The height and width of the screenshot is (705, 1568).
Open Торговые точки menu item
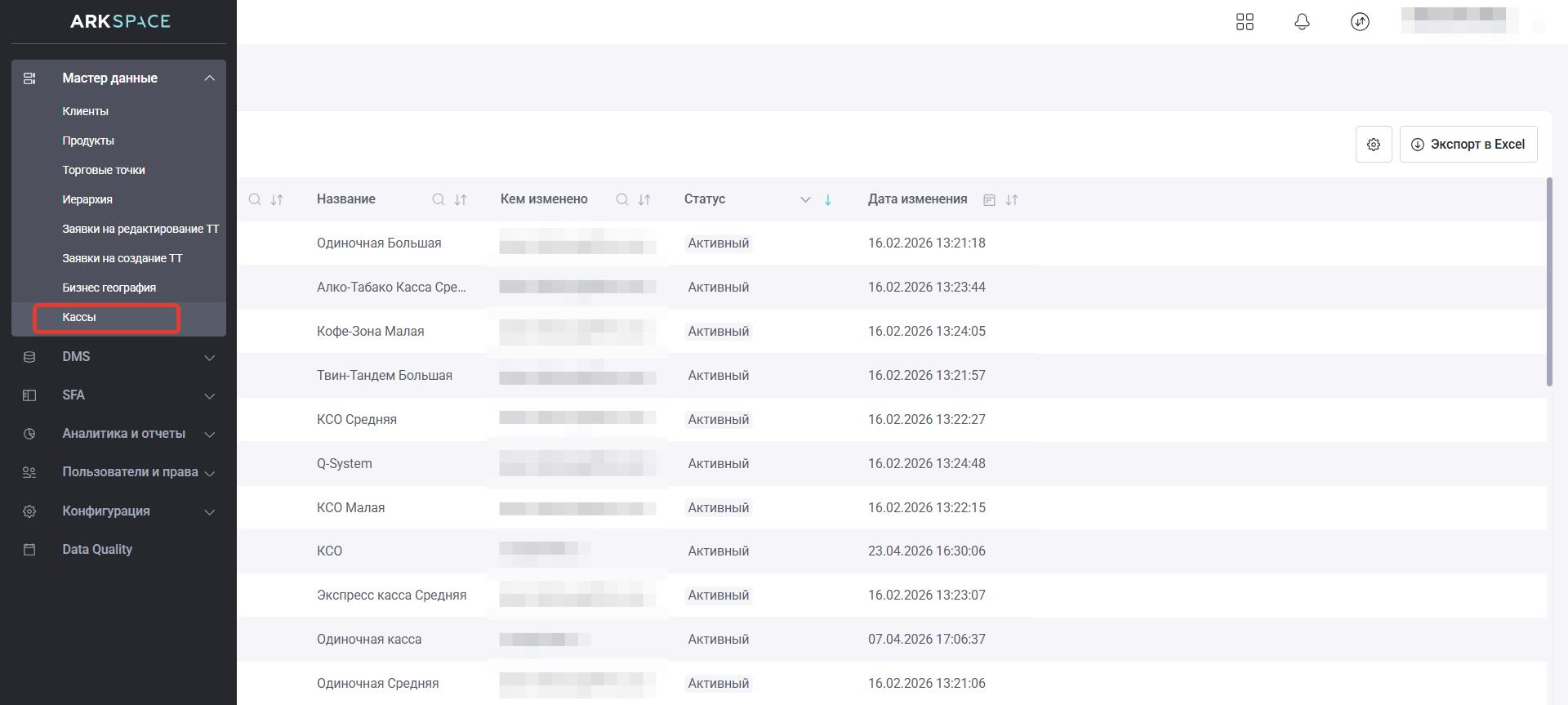(104, 170)
